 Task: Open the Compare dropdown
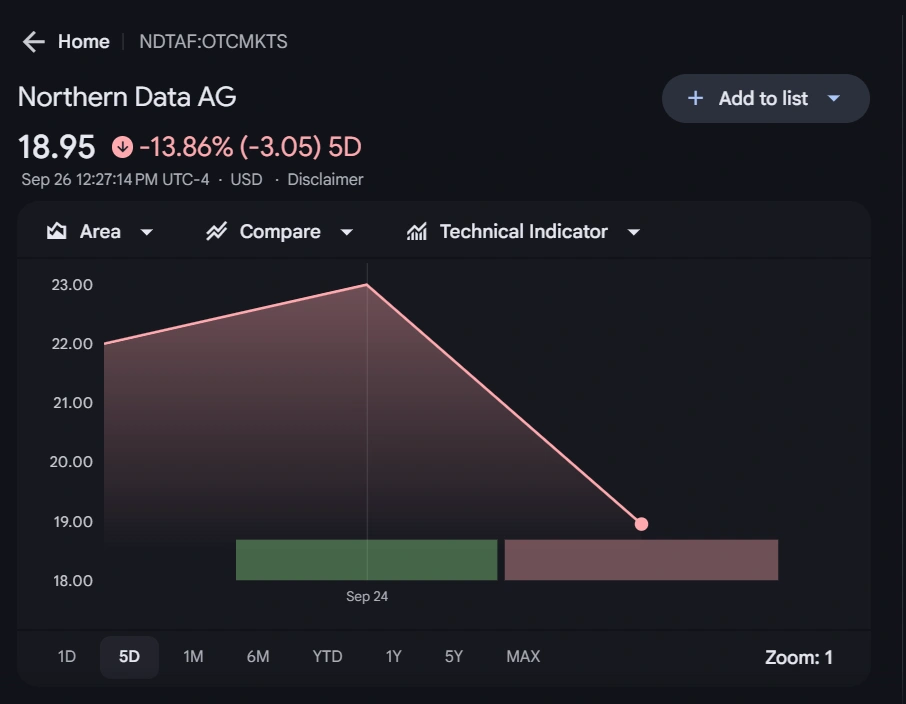[x=347, y=231]
